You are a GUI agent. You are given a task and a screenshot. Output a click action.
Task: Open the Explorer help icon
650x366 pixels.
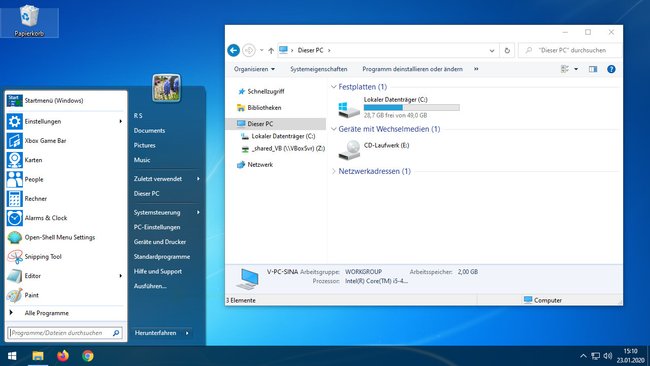click(611, 69)
